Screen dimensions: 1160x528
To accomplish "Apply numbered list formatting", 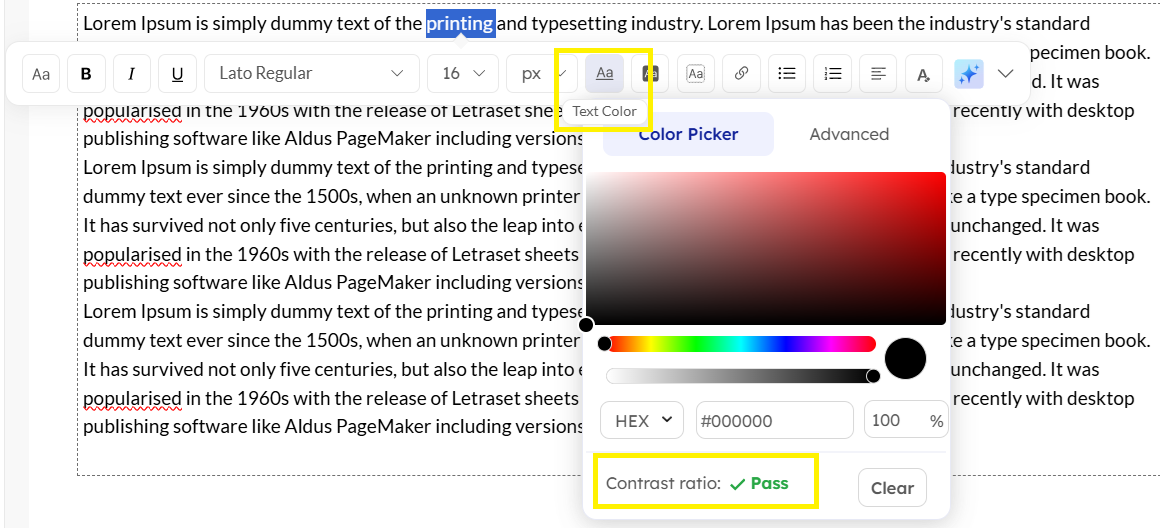I will (x=832, y=73).
